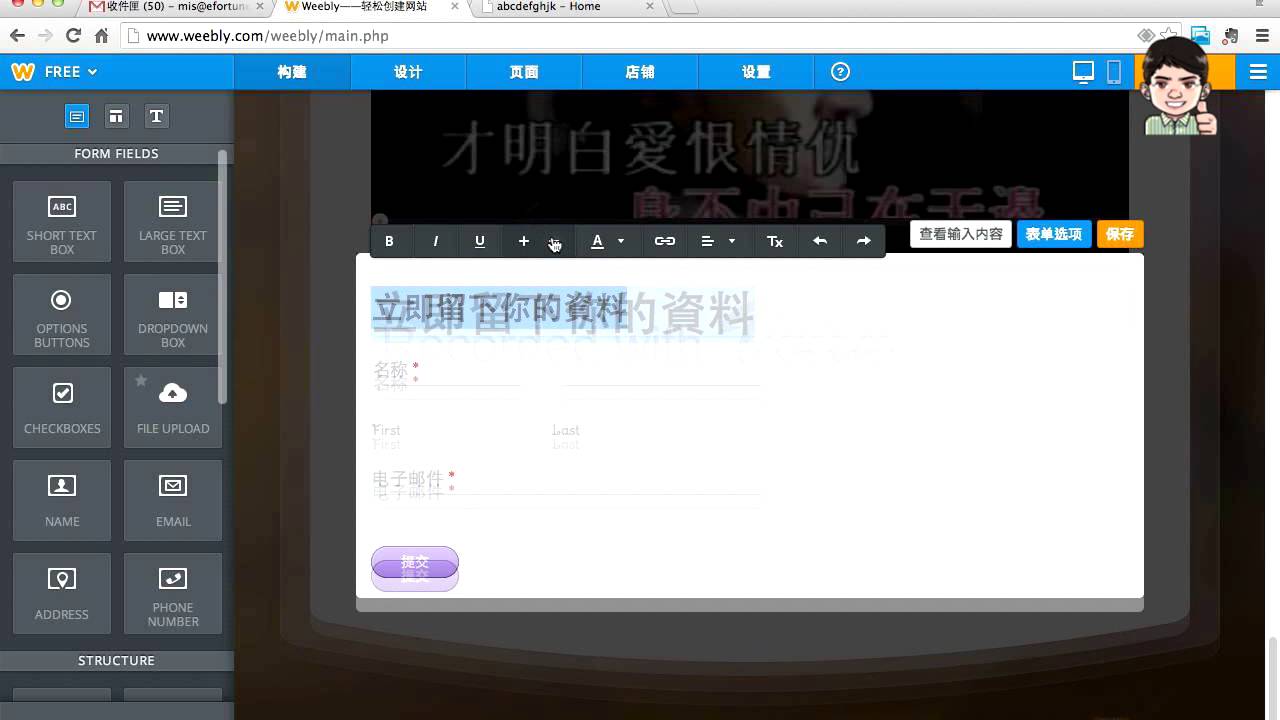This screenshot has height=720, width=1280.
Task: Add a Large Text Box field
Action: click(x=173, y=221)
